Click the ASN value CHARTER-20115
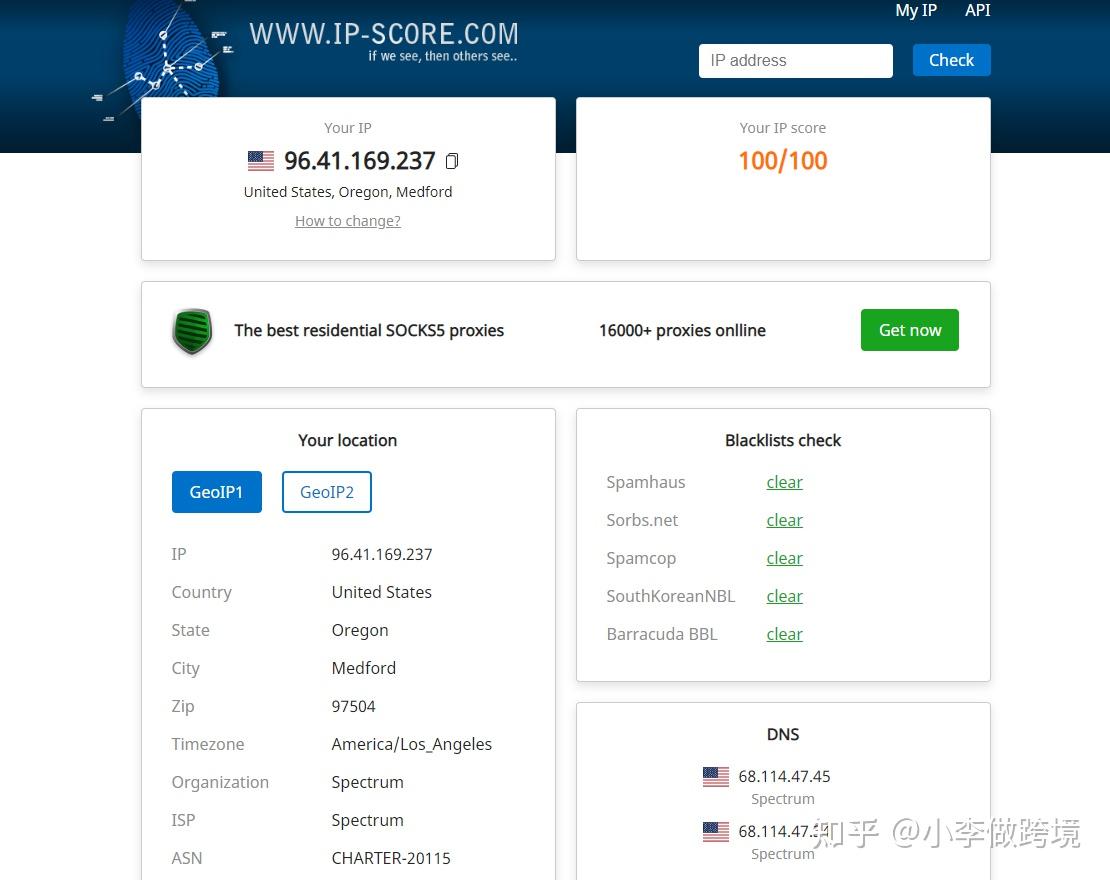This screenshot has height=880, width=1110. tap(391, 859)
